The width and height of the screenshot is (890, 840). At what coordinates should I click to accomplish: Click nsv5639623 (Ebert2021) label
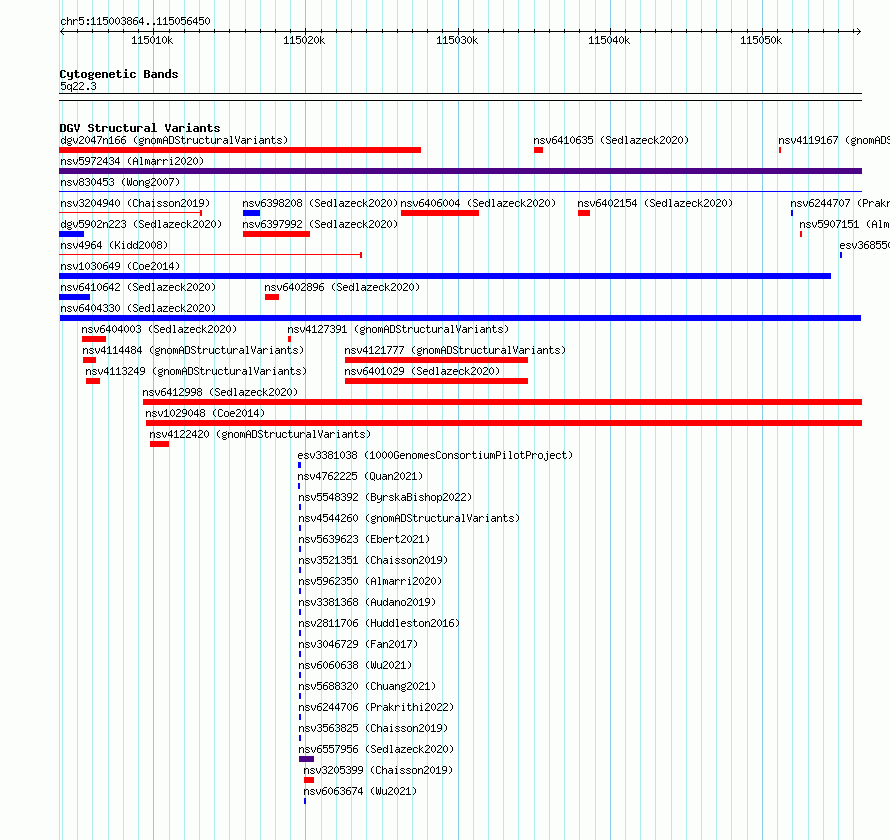click(x=364, y=539)
